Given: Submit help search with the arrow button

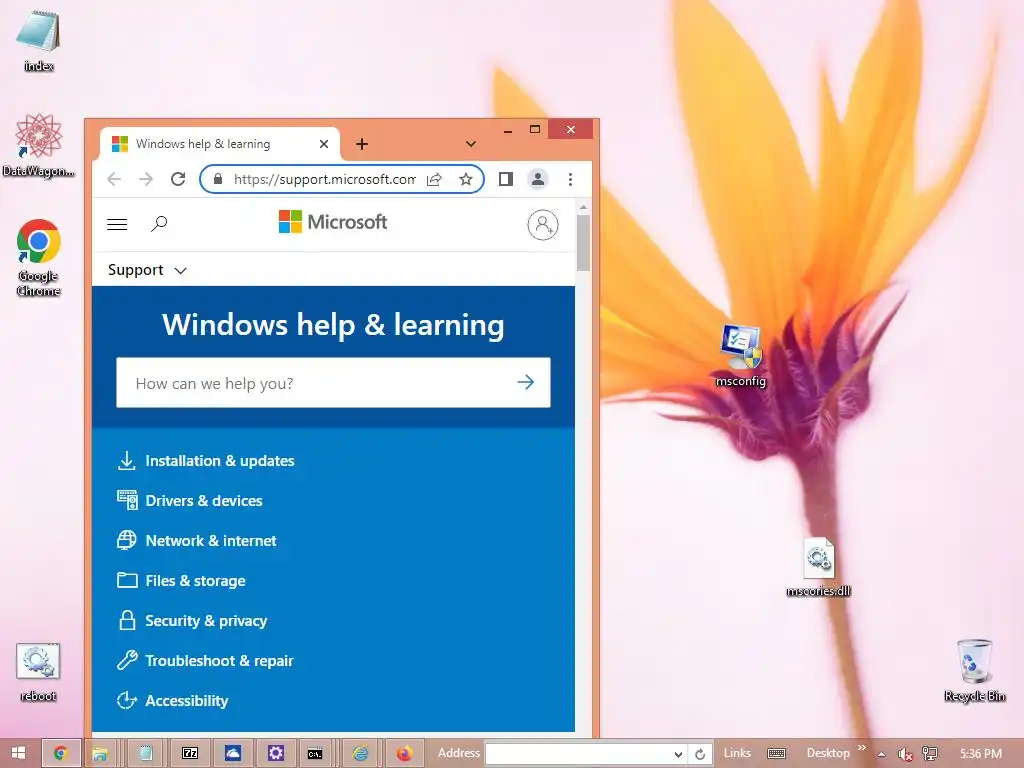Looking at the screenshot, I should pyautogui.click(x=526, y=382).
